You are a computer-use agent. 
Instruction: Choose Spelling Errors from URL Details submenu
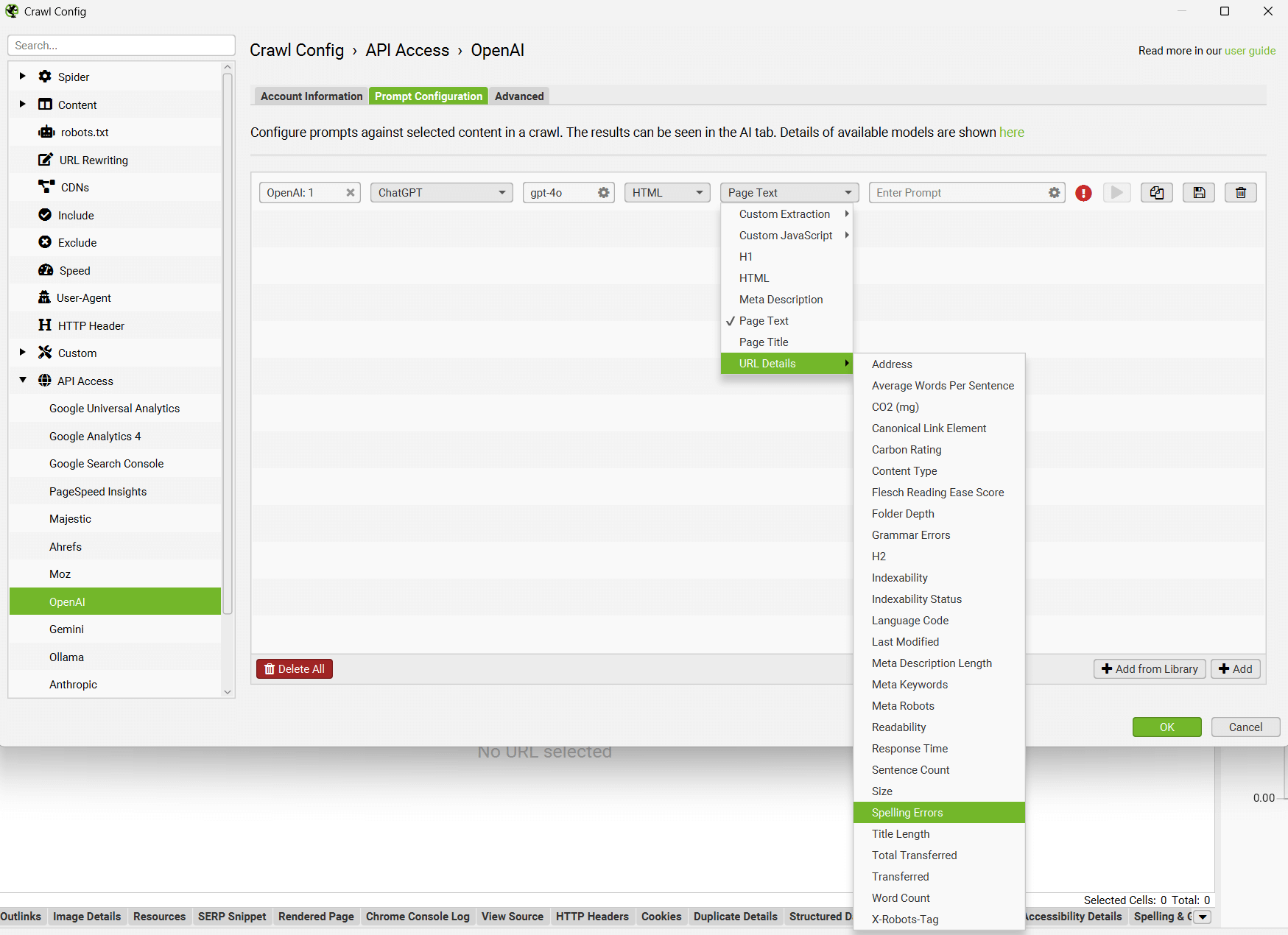[x=907, y=813]
